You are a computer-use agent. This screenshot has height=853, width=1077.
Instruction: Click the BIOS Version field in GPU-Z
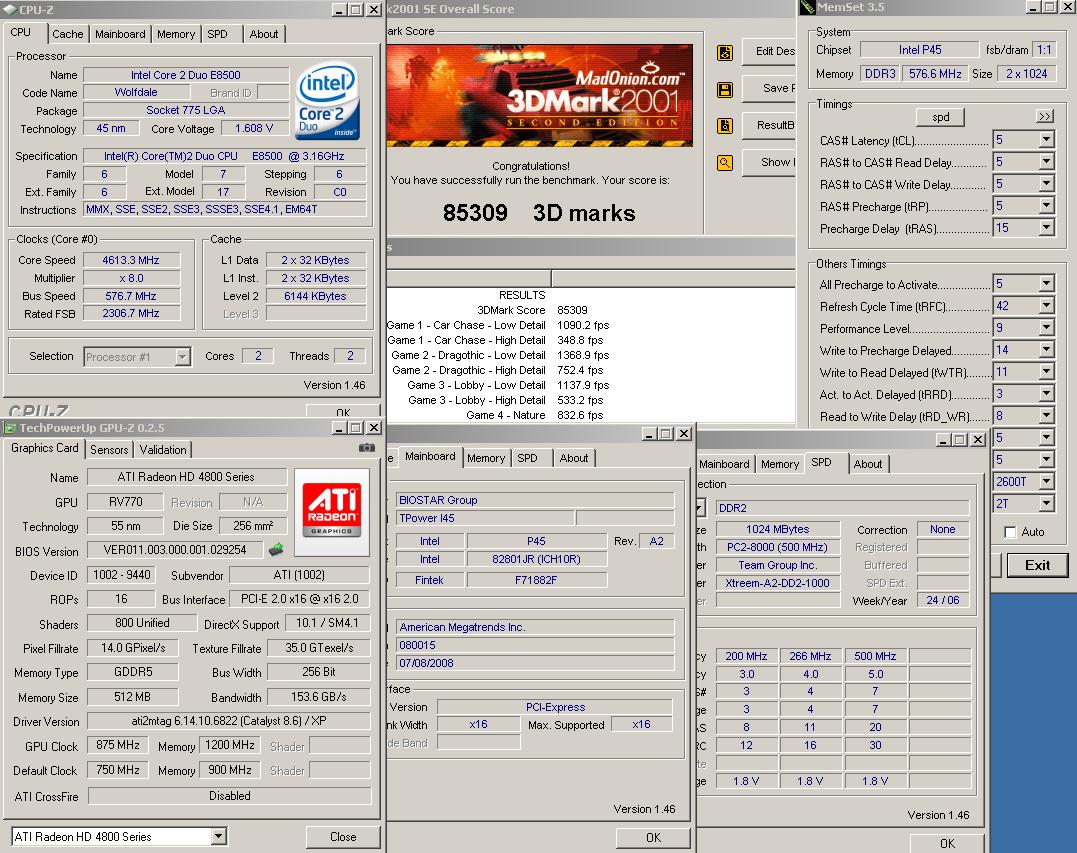point(174,550)
